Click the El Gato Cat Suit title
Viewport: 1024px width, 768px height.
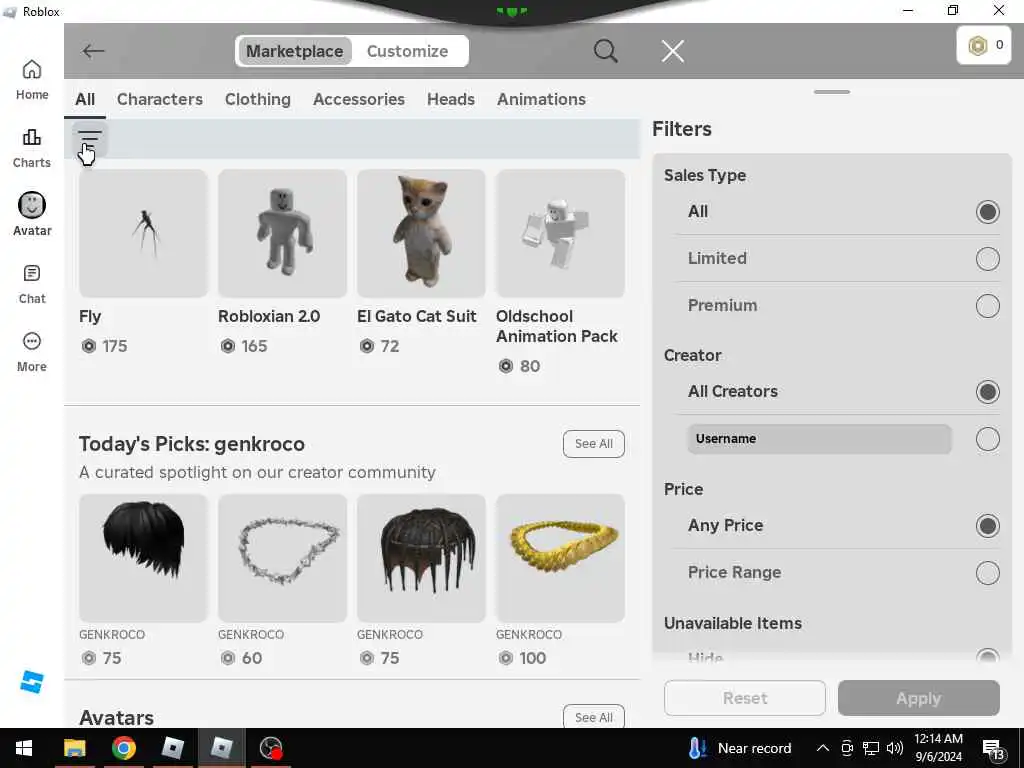click(x=417, y=316)
